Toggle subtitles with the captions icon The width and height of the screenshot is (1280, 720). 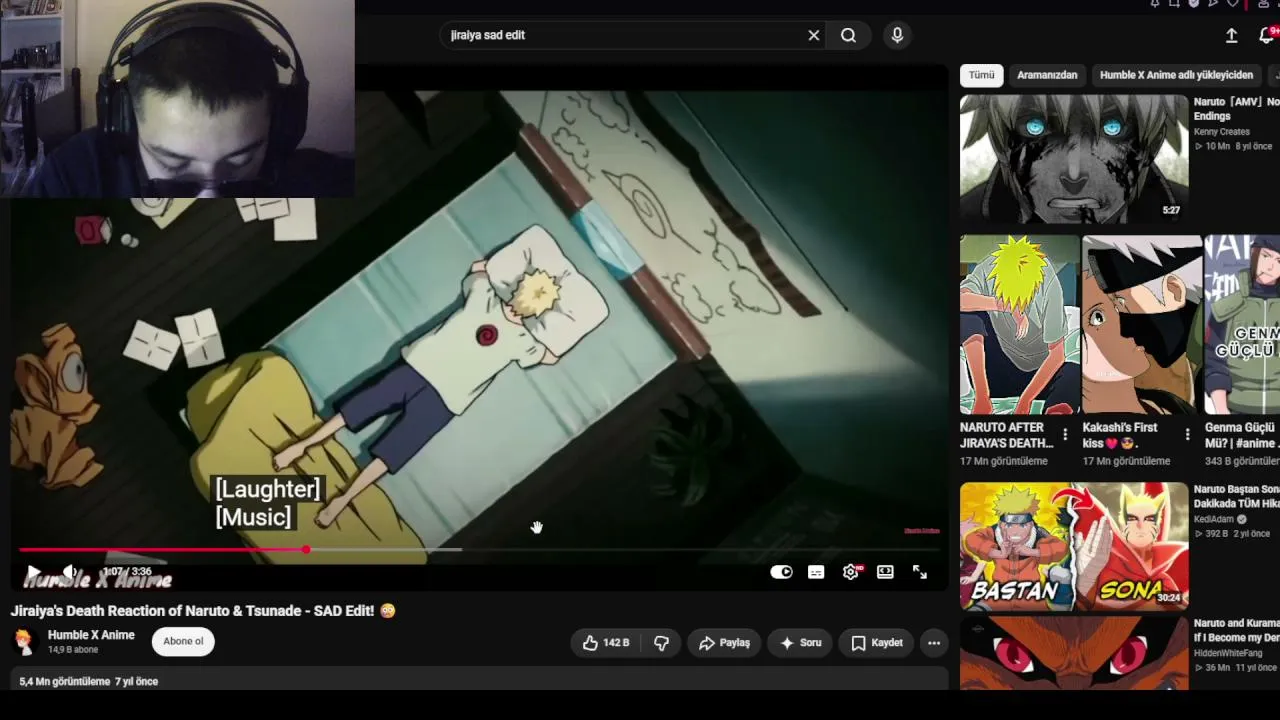[x=816, y=572]
